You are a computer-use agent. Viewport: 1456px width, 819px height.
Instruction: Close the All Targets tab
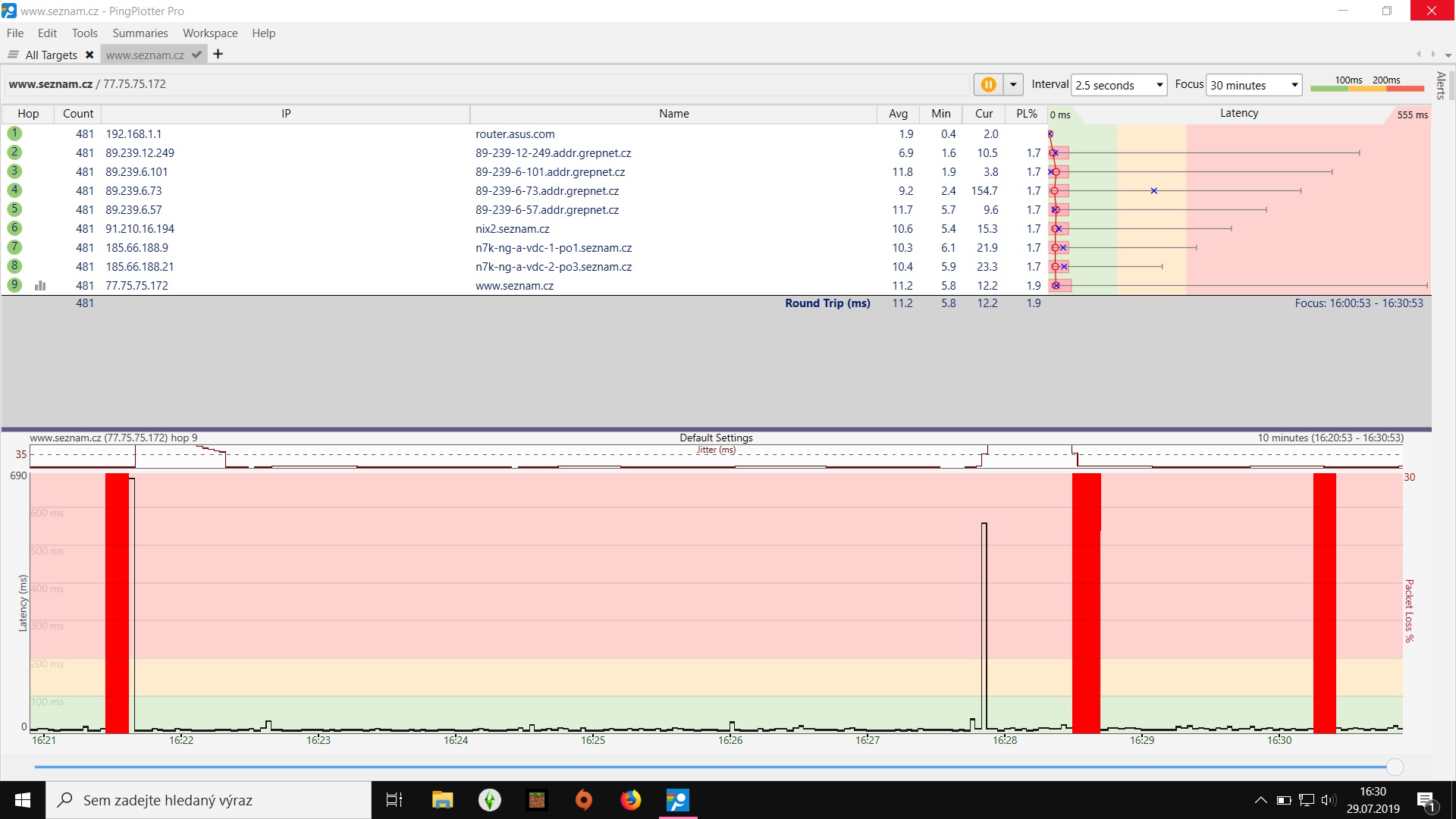click(x=89, y=55)
